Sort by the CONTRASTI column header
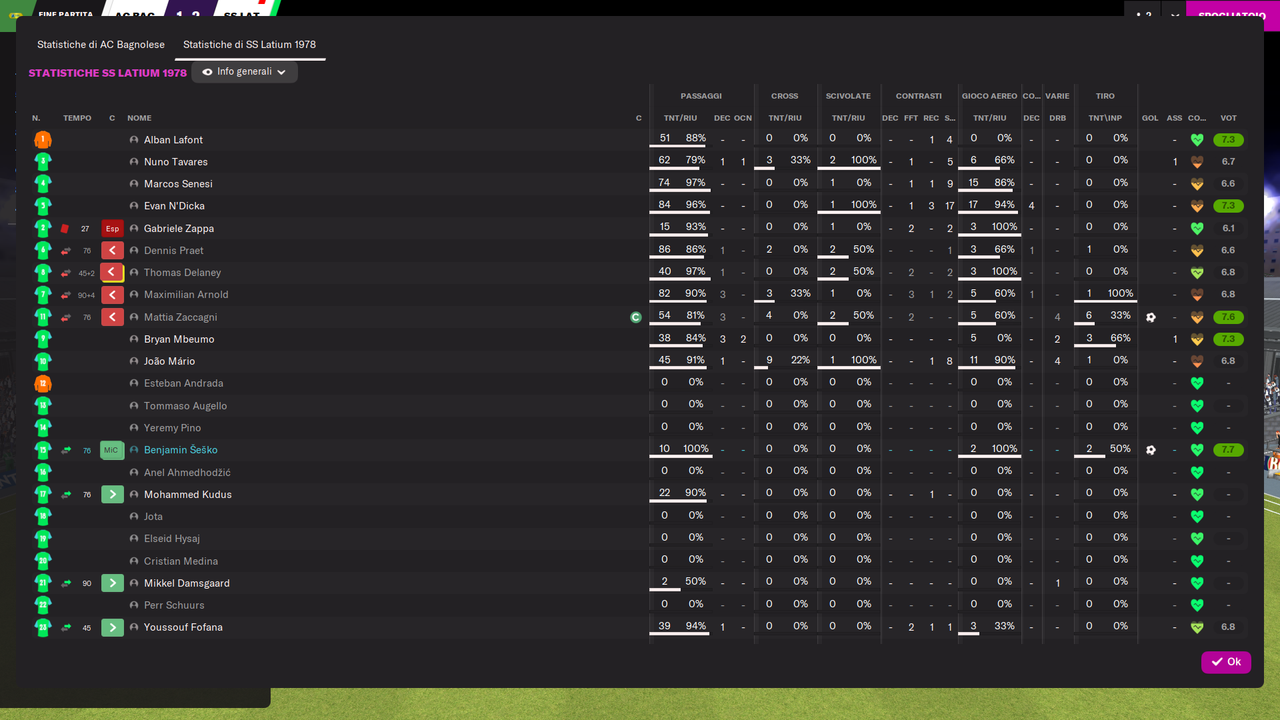Viewport: 1280px width, 720px height. coord(919,96)
